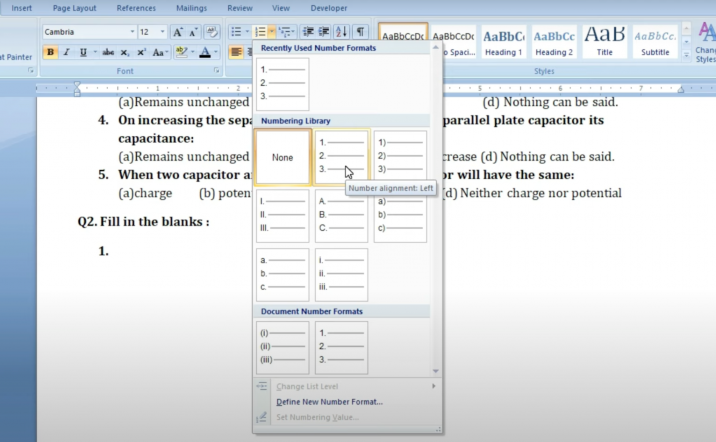Viewport: 716px width, 442px height.
Task: Select the uppercase Roman numeral list format
Action: [282, 215]
